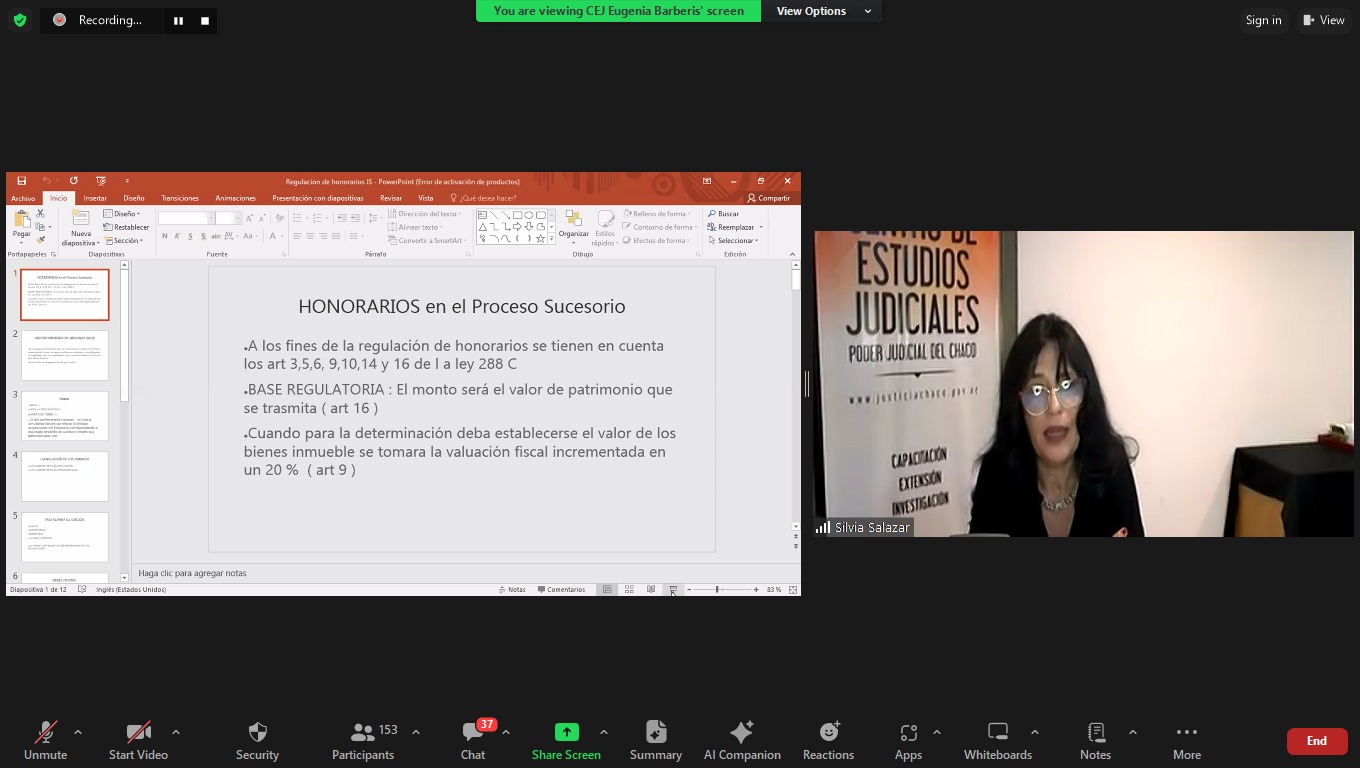Stop the recording
The height and width of the screenshot is (768, 1360).
pos(205,20)
